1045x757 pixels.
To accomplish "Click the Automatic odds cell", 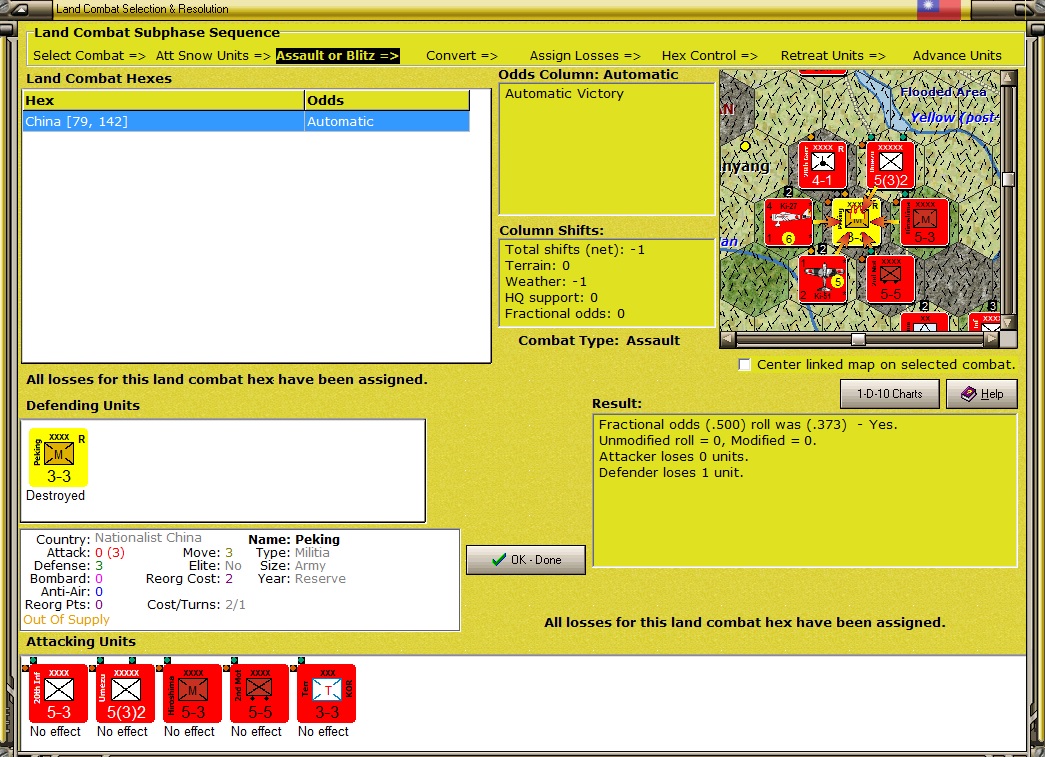I will click(x=387, y=121).
